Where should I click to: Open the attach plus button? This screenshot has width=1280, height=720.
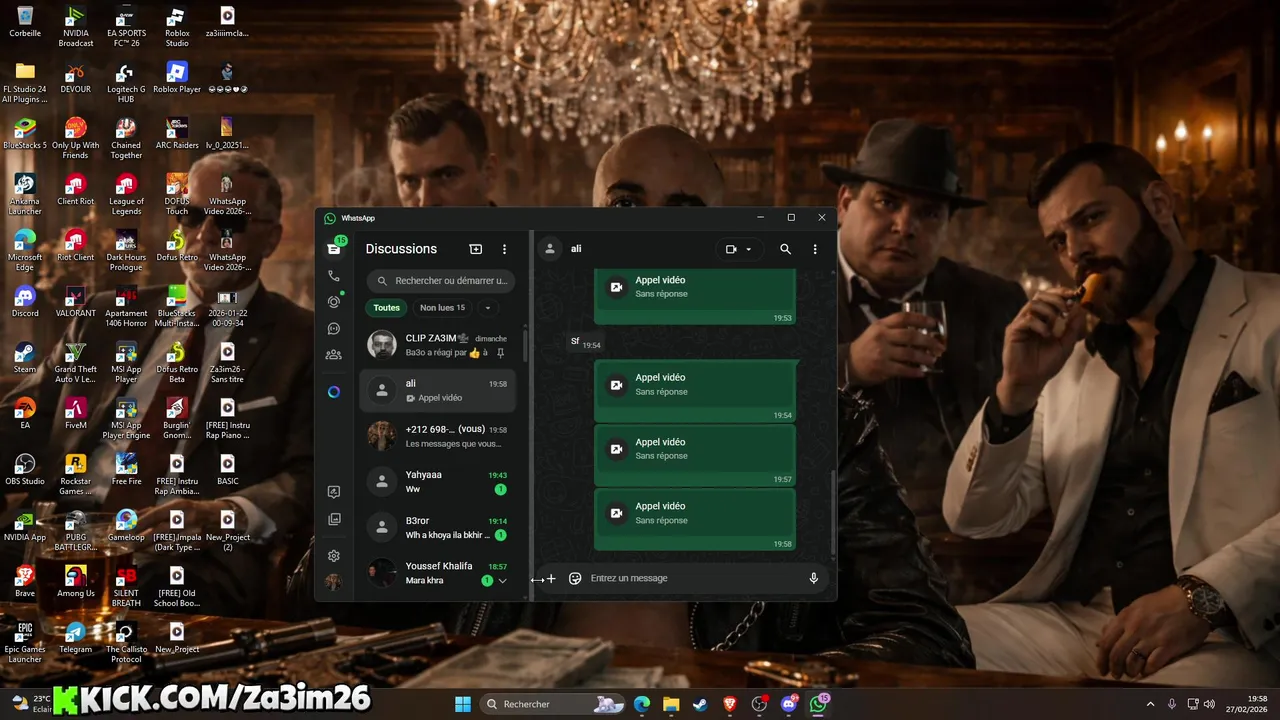[550, 578]
